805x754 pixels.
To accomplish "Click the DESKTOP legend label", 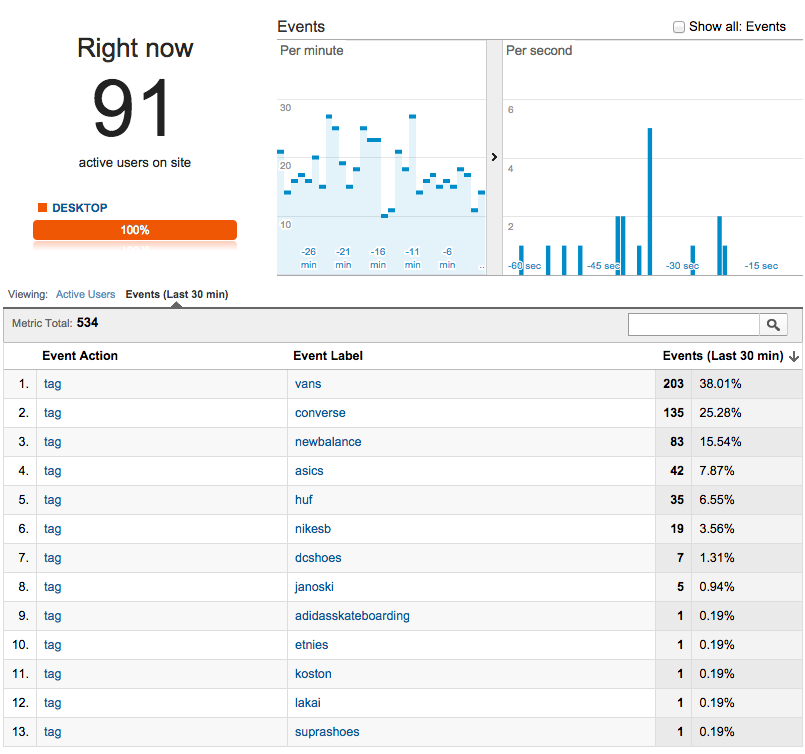I will [80, 208].
